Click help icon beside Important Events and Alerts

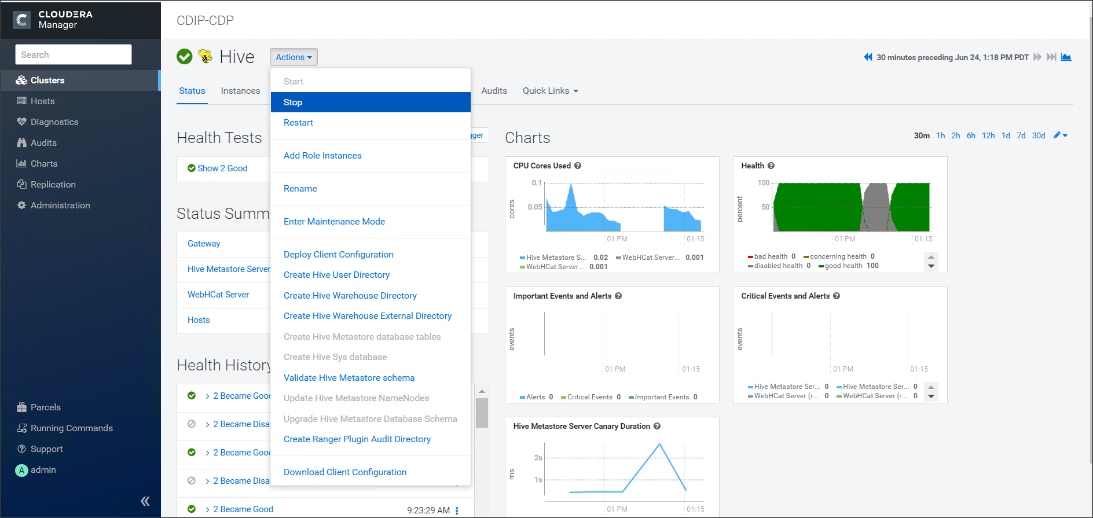[618, 296]
